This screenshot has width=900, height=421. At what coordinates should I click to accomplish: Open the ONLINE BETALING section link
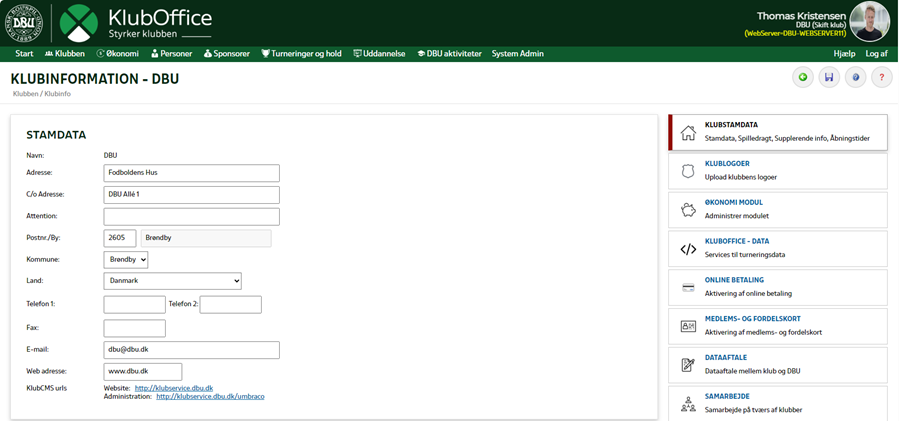(734, 280)
